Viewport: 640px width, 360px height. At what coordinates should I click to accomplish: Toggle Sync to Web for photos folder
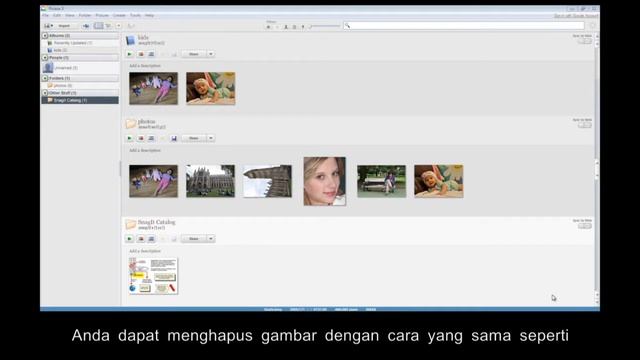click(584, 125)
